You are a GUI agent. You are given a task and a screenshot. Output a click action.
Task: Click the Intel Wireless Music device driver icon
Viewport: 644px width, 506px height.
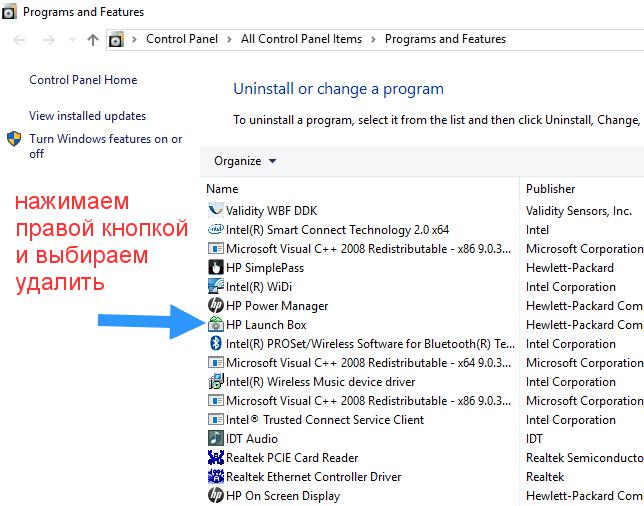click(216, 381)
